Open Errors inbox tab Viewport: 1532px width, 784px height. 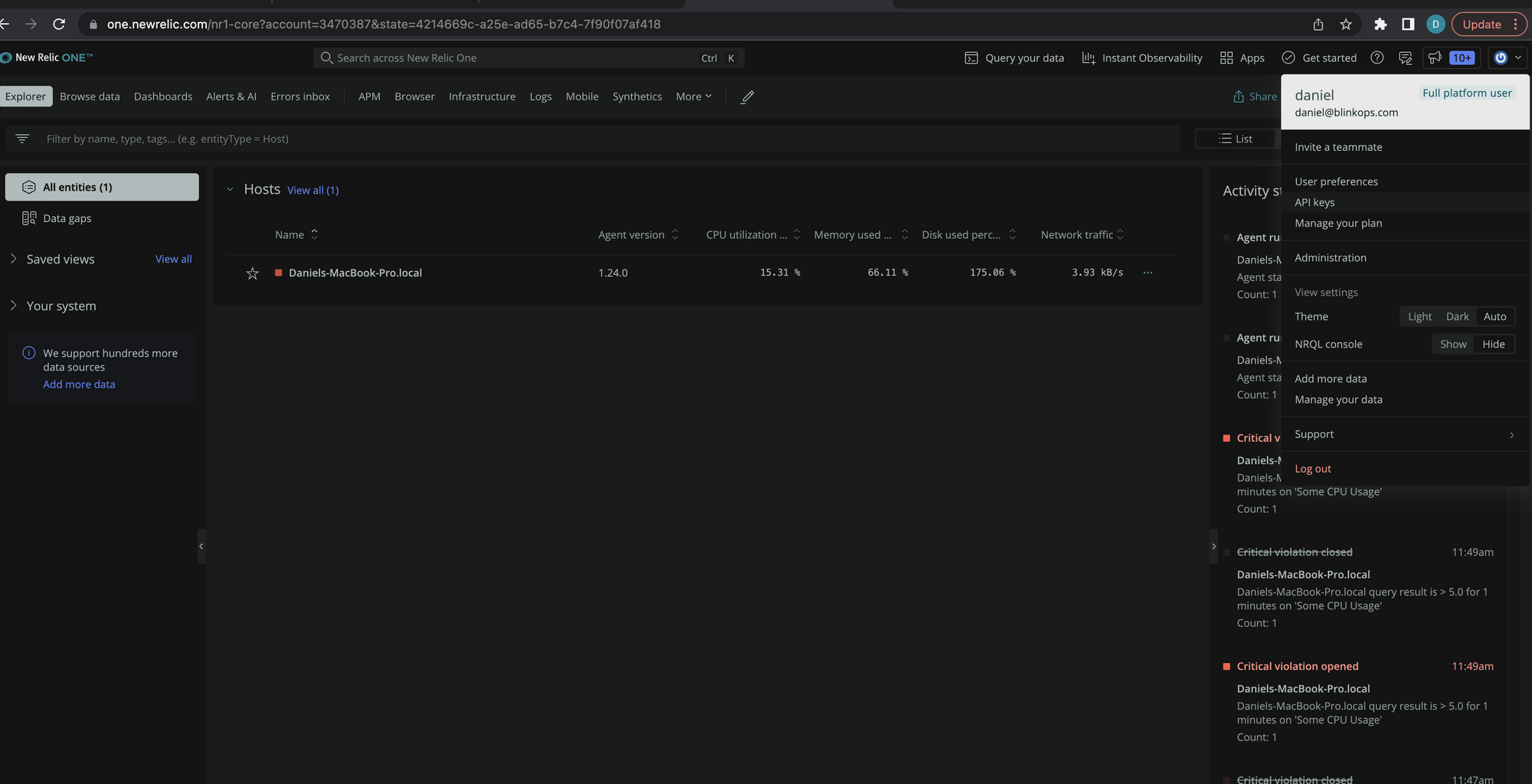tap(300, 96)
